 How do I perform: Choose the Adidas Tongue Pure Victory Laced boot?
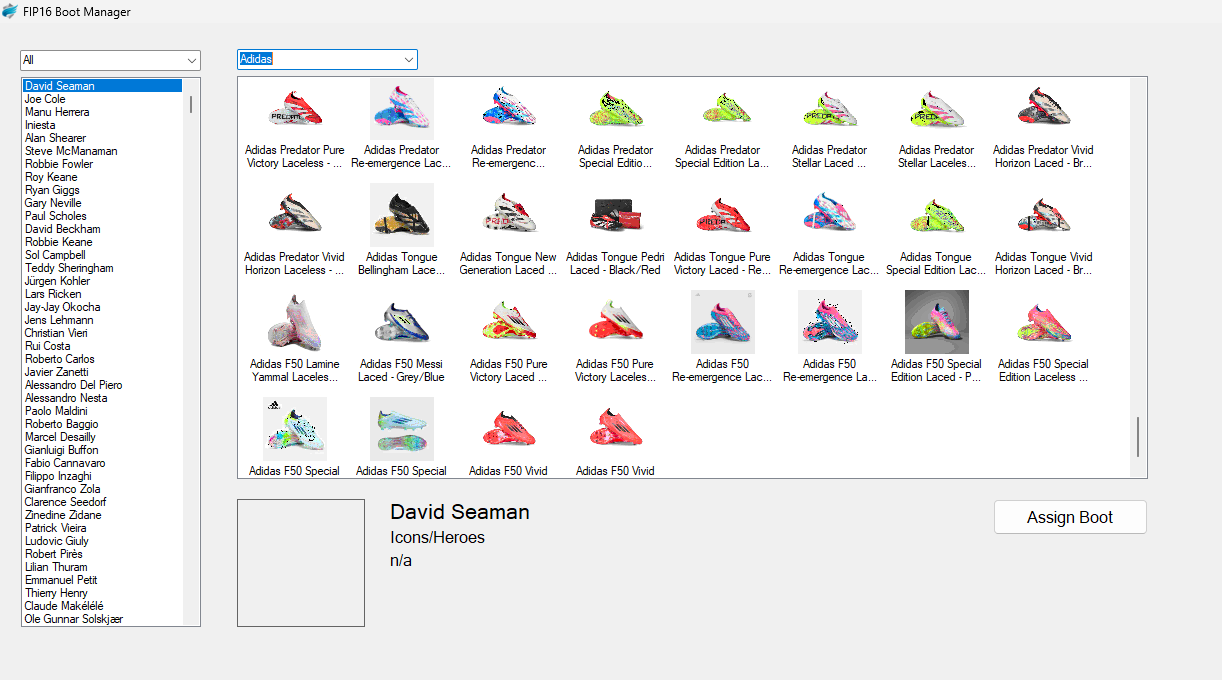tap(723, 231)
